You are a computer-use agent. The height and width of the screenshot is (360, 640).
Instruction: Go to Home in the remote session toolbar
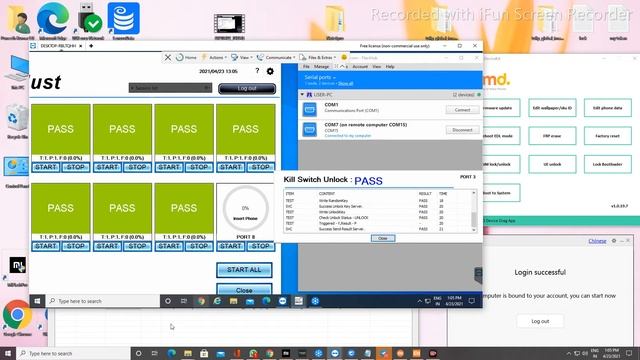pyautogui.click(x=186, y=58)
